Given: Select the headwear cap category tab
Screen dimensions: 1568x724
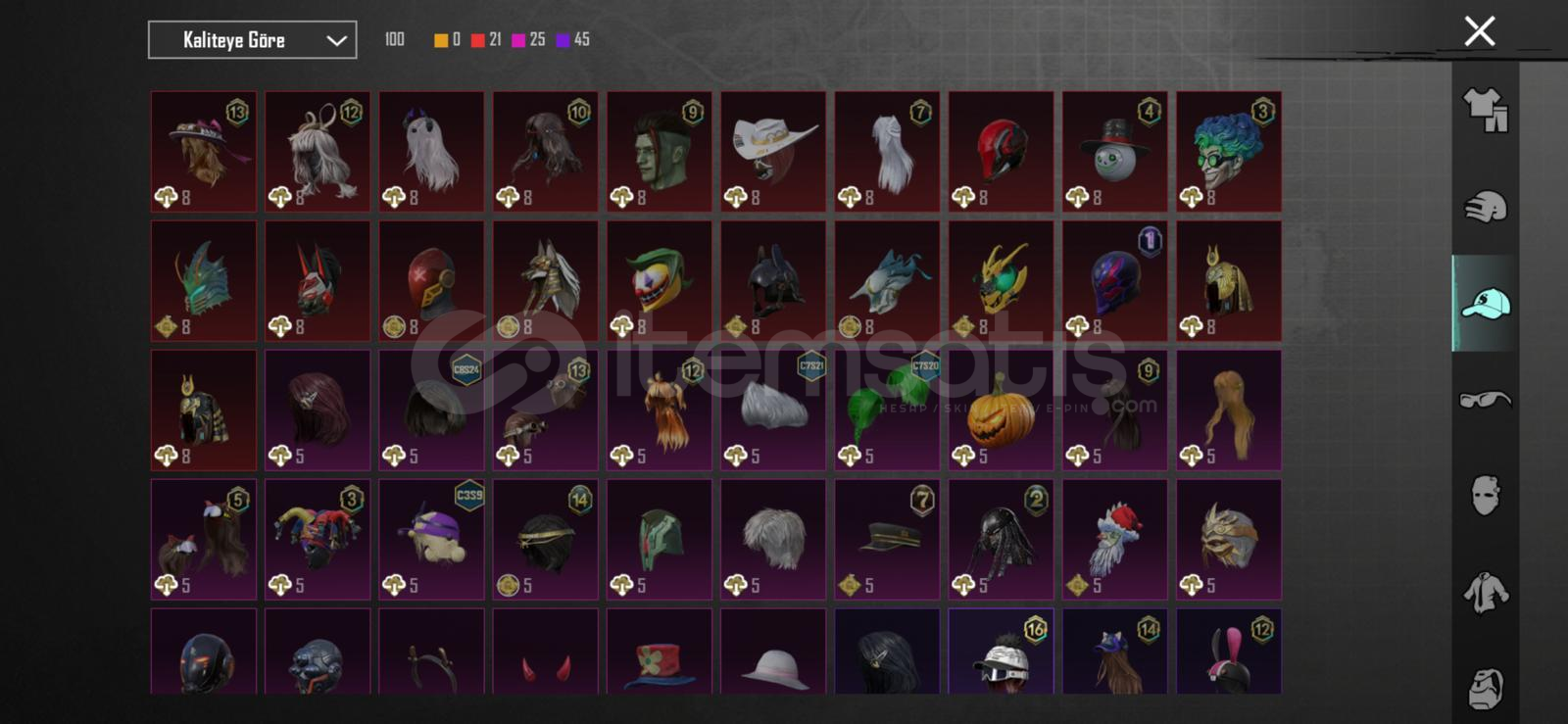Looking at the screenshot, I should [1486, 304].
